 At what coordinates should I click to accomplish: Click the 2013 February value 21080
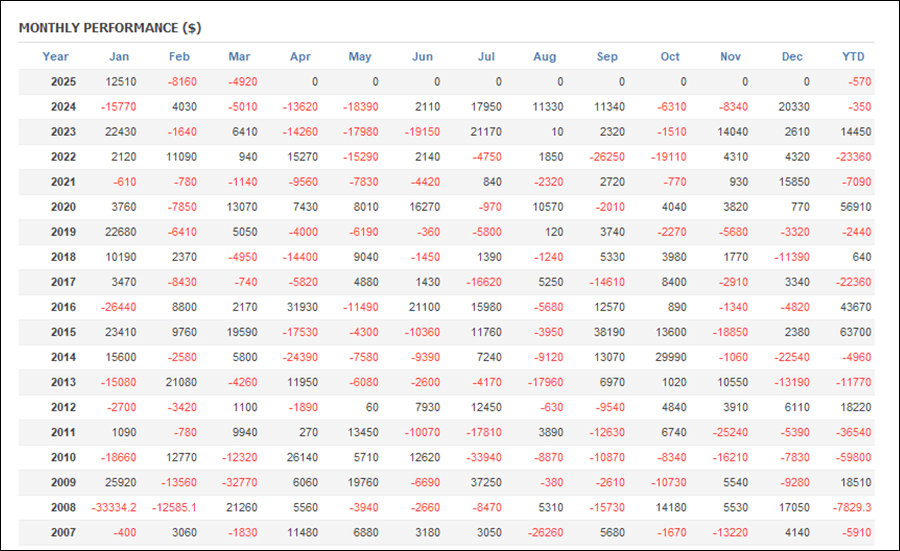[181, 382]
